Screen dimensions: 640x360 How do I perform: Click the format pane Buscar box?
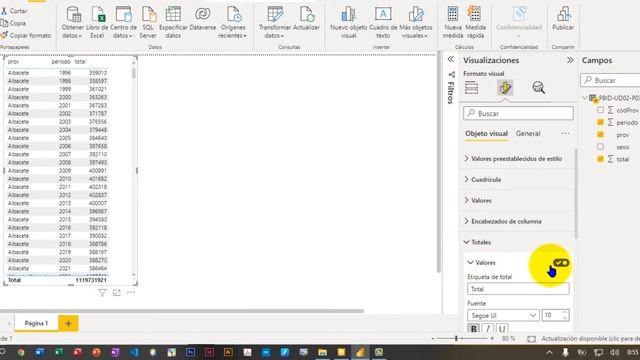point(518,113)
